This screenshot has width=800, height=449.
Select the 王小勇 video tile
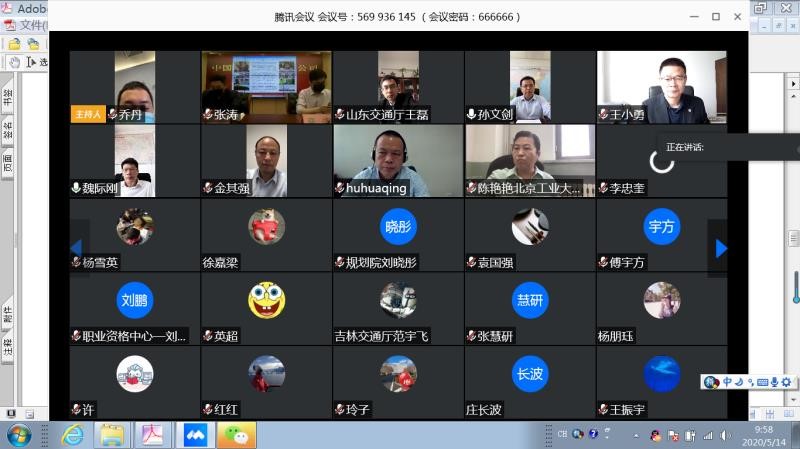point(661,86)
